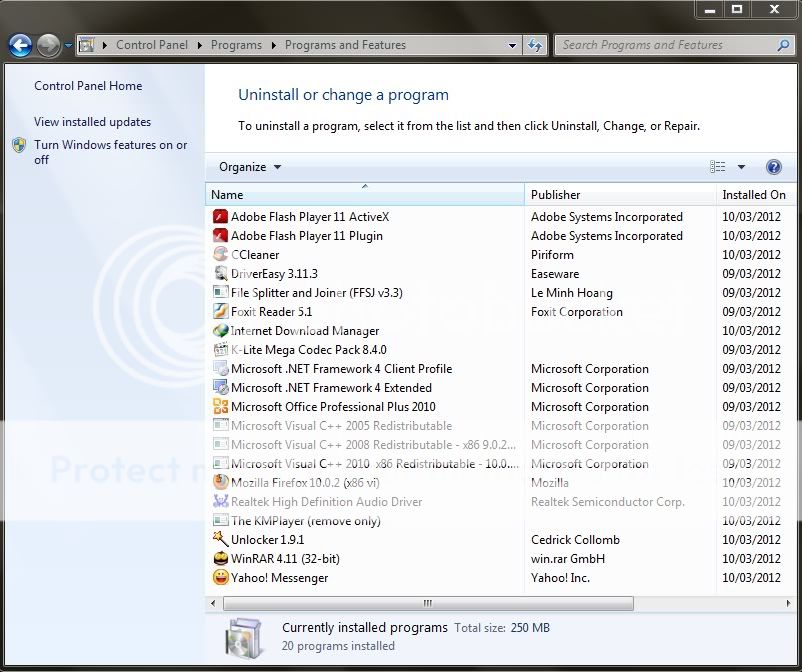
Task: Click the change view icon
Action: (718, 167)
